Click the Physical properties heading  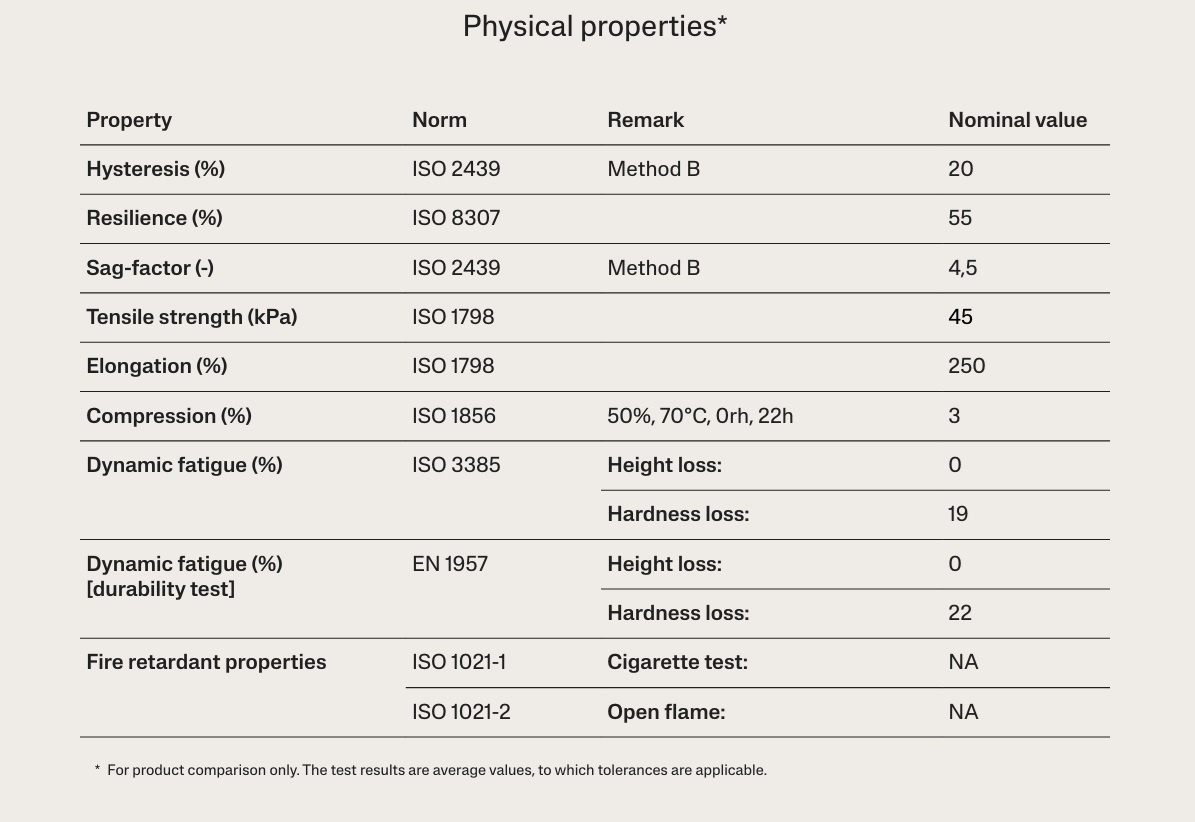tap(594, 27)
